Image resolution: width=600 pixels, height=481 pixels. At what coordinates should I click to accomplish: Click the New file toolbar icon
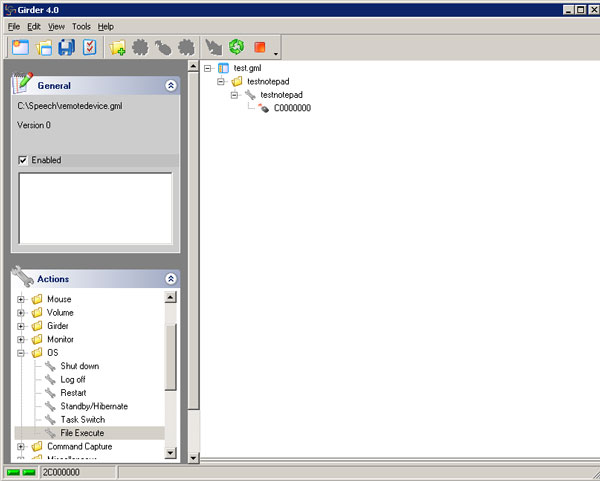pyautogui.click(x=21, y=47)
